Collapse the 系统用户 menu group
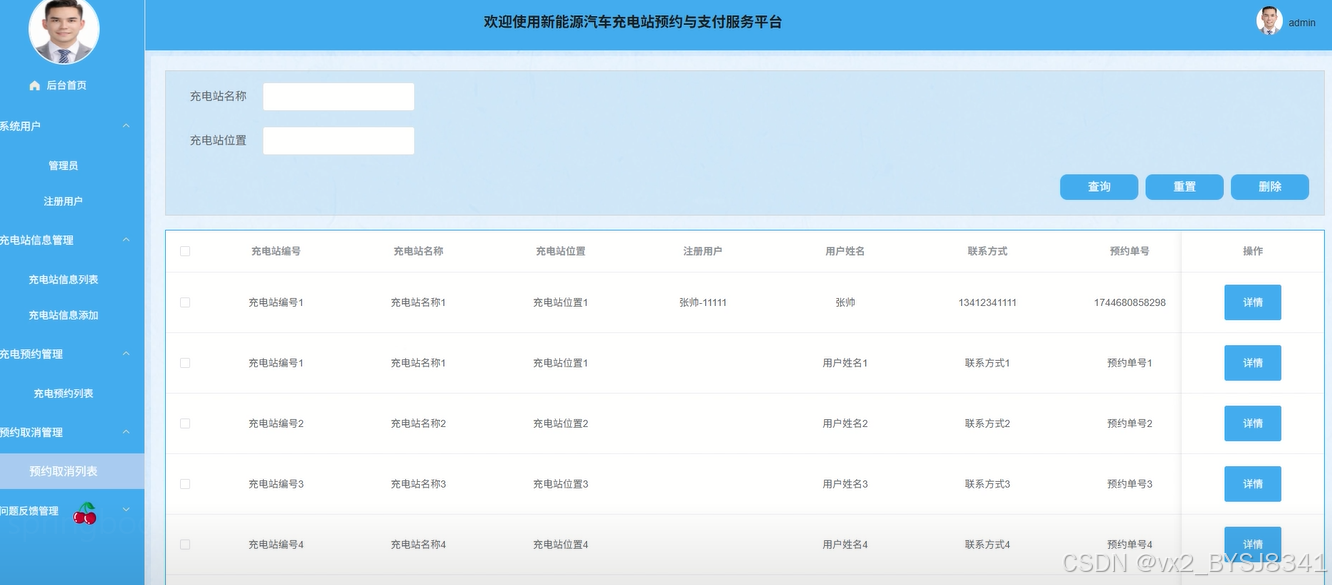The width and height of the screenshot is (1332, 585). point(126,126)
